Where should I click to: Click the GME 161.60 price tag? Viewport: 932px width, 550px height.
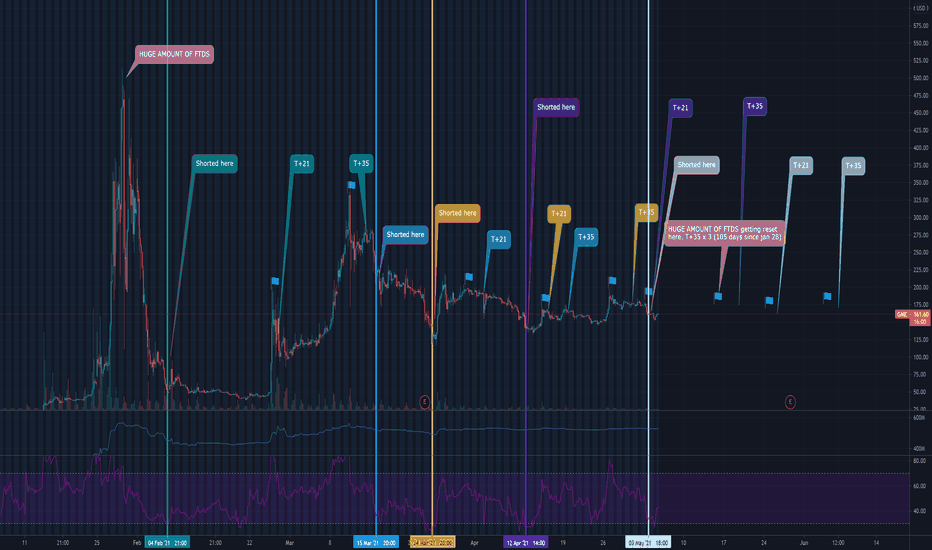point(913,318)
